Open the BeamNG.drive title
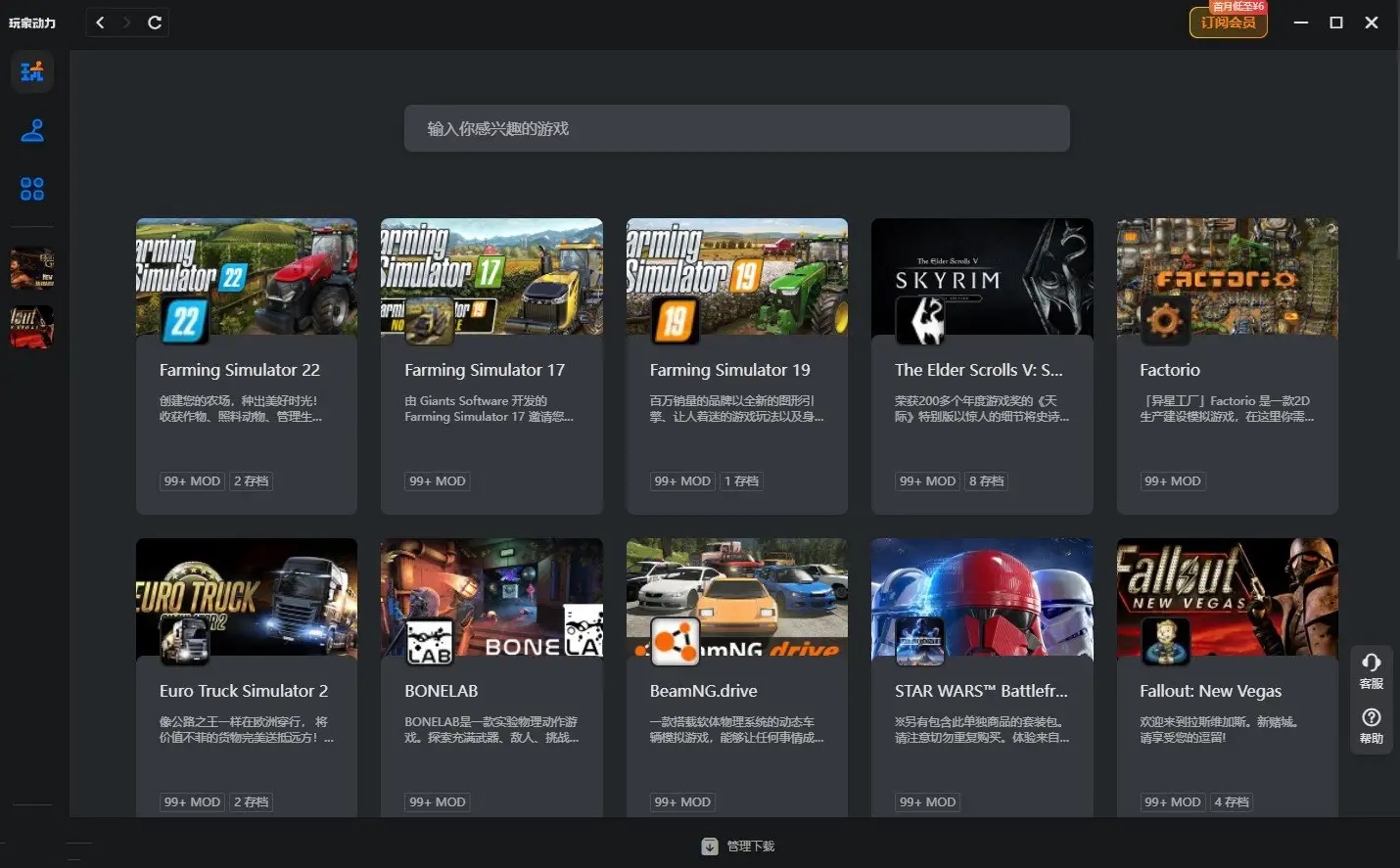This screenshot has width=1400, height=868. (704, 691)
